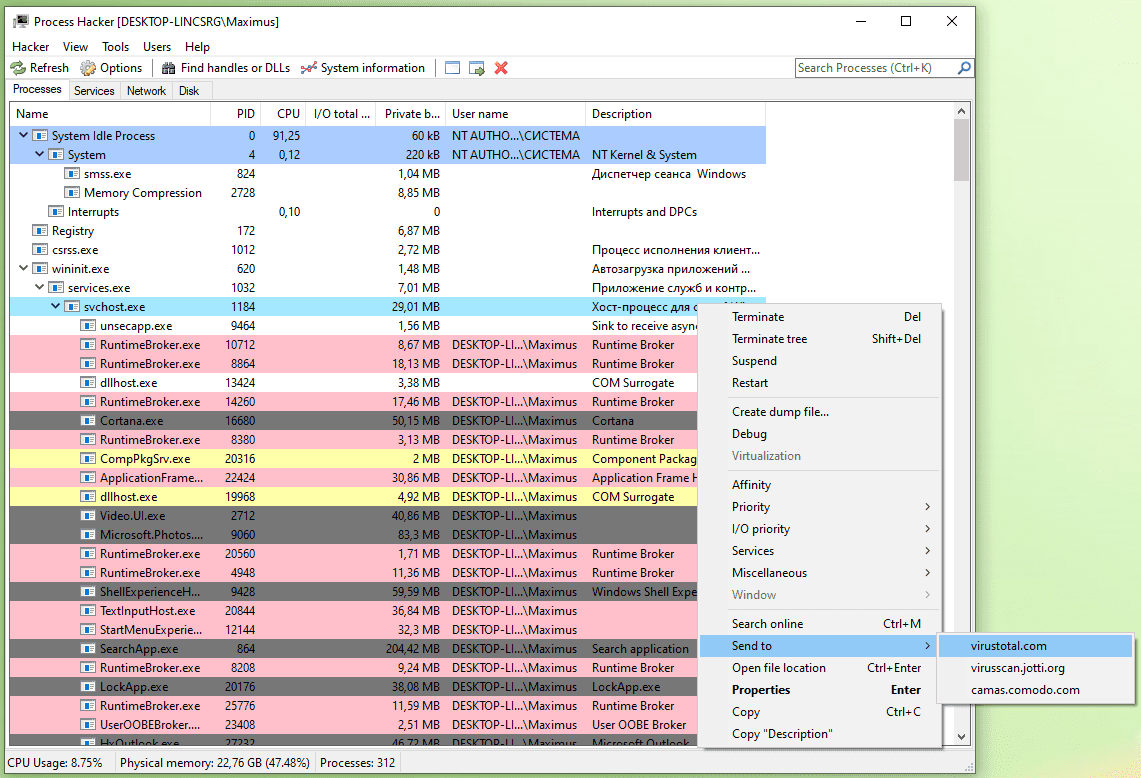The height and width of the screenshot is (778, 1141).
Task: Select the dllhost.exe row with PID 13424
Action: coord(354,383)
